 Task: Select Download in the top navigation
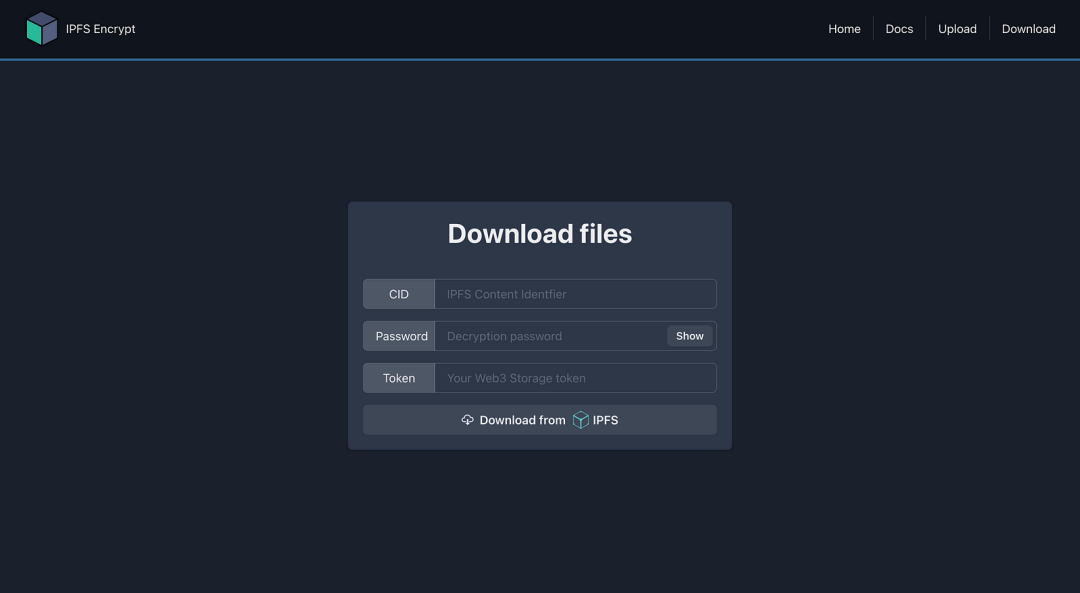(x=1028, y=29)
